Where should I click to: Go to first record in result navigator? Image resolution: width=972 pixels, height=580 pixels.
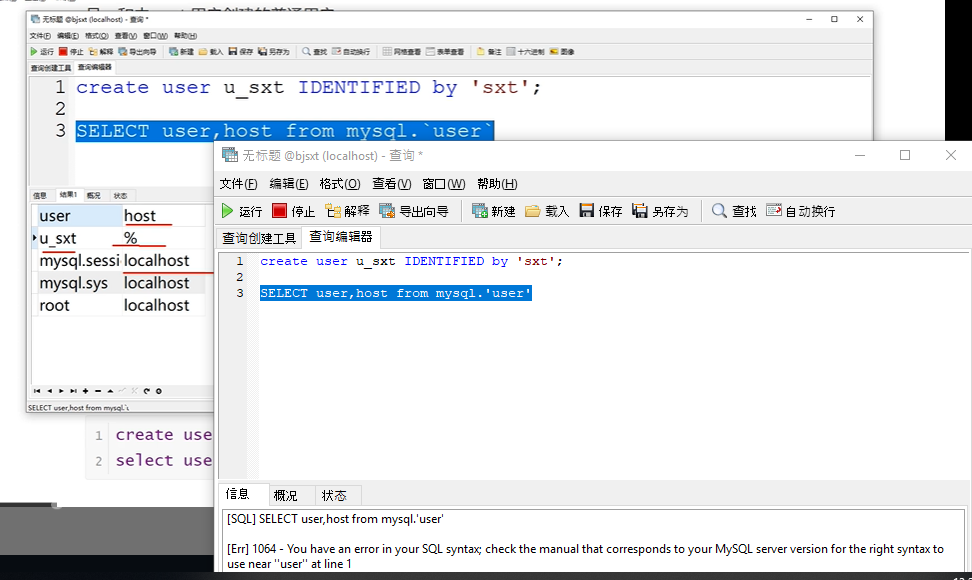tap(37, 391)
